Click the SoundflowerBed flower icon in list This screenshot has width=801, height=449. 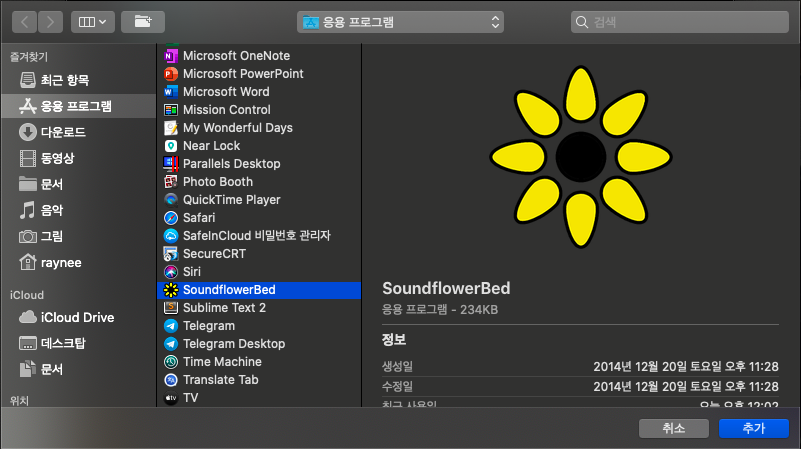coord(171,290)
